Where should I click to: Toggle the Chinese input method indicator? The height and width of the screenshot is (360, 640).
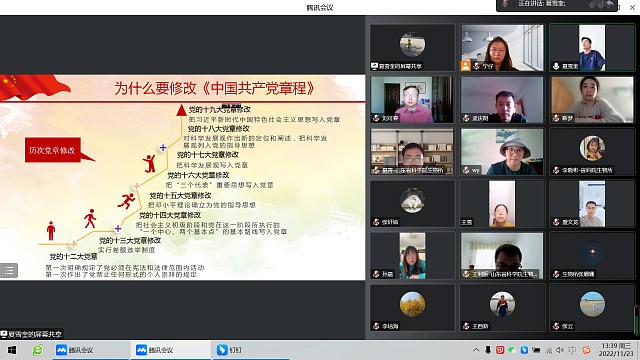573,350
